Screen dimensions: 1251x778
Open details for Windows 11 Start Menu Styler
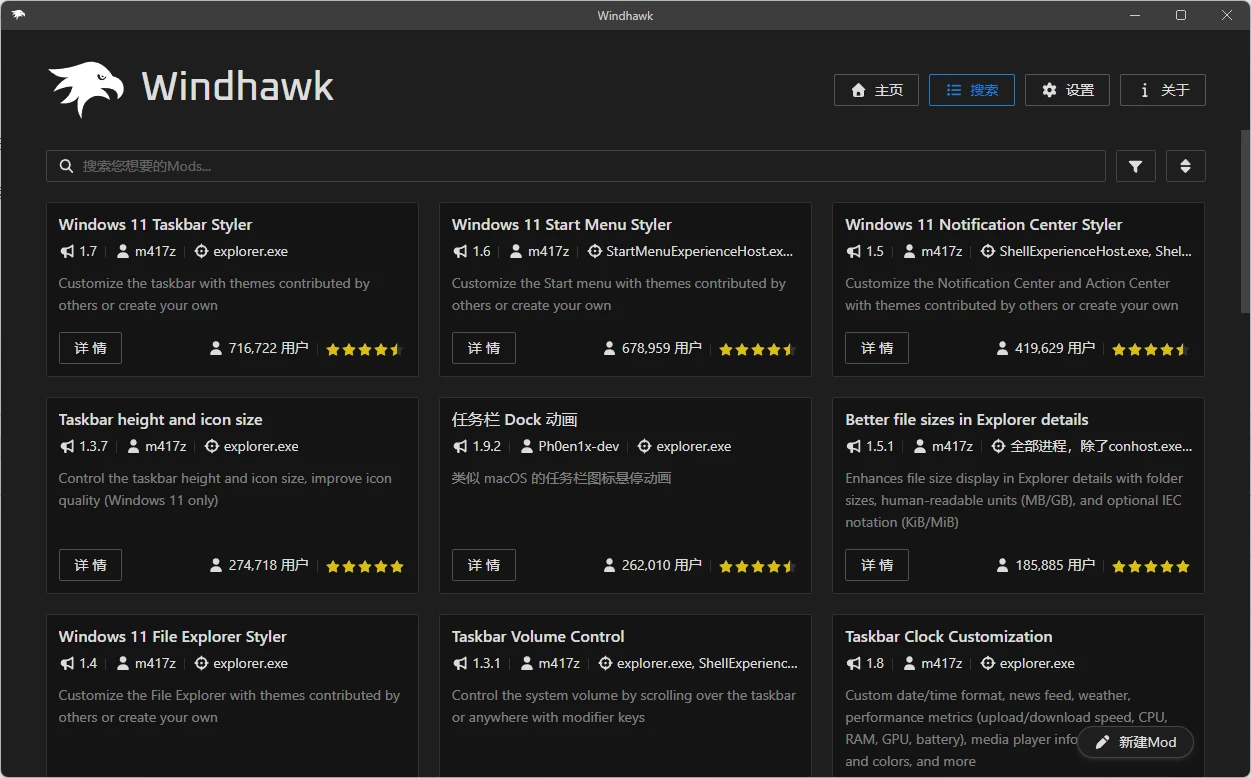pos(483,348)
